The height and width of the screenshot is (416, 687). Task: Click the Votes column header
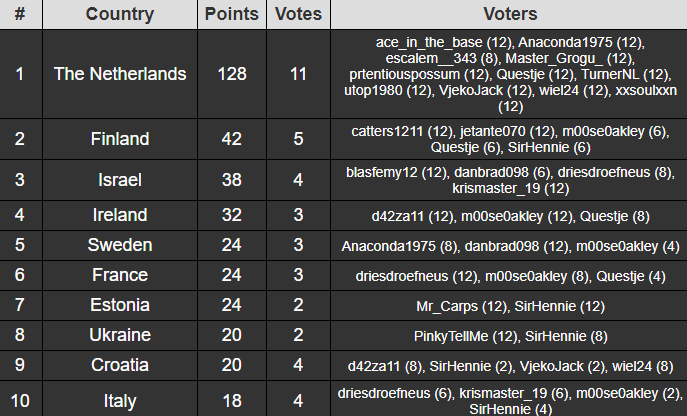coord(298,14)
